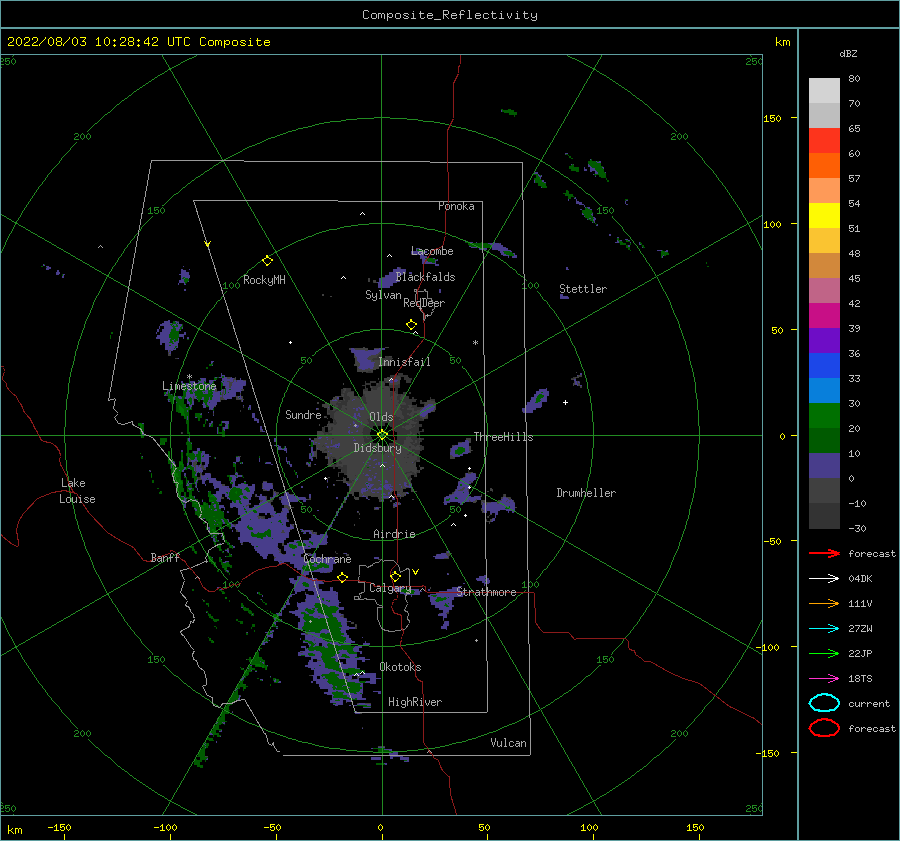Click the Ponoka label

[x=456, y=206]
